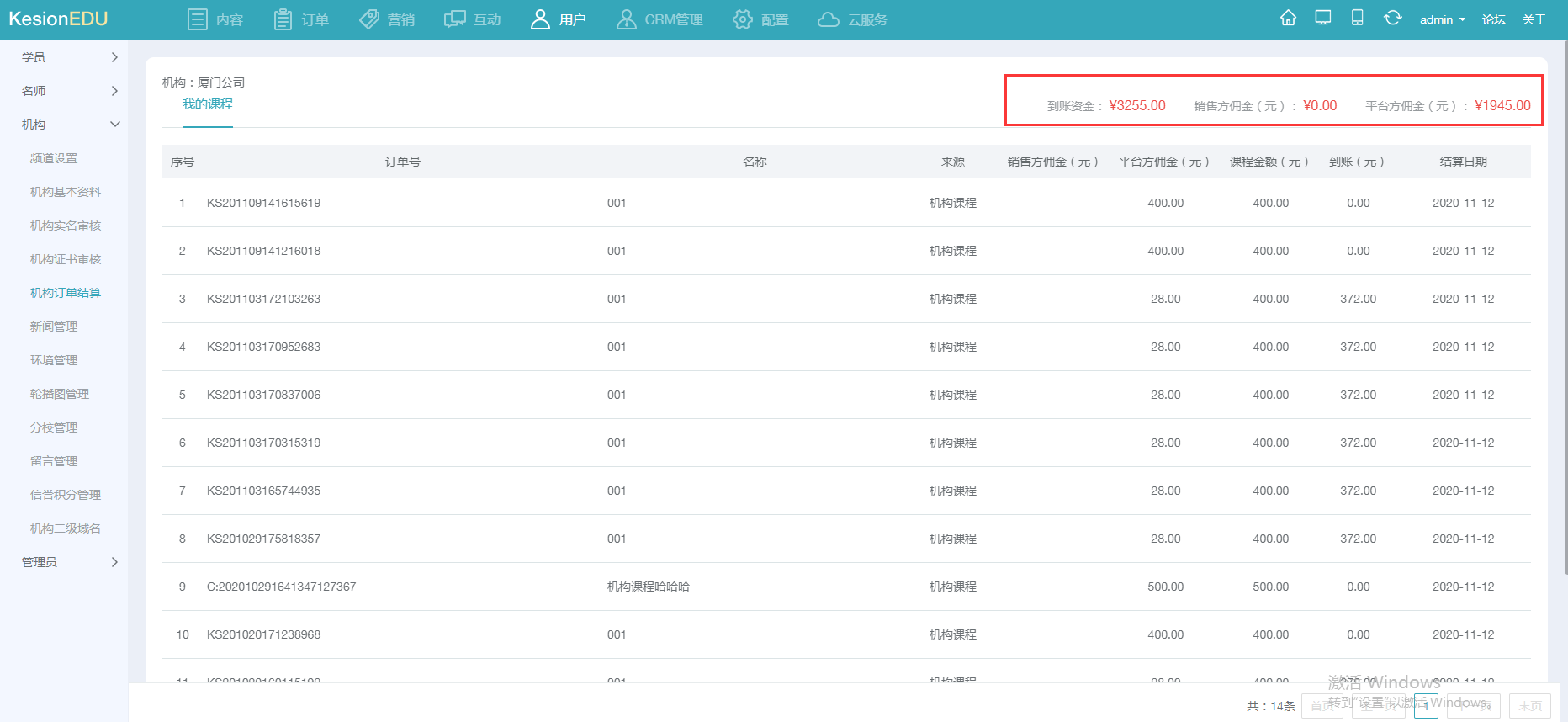The width and height of the screenshot is (1568, 722).
Task: Click the refresh cache icon
Action: point(1392,19)
